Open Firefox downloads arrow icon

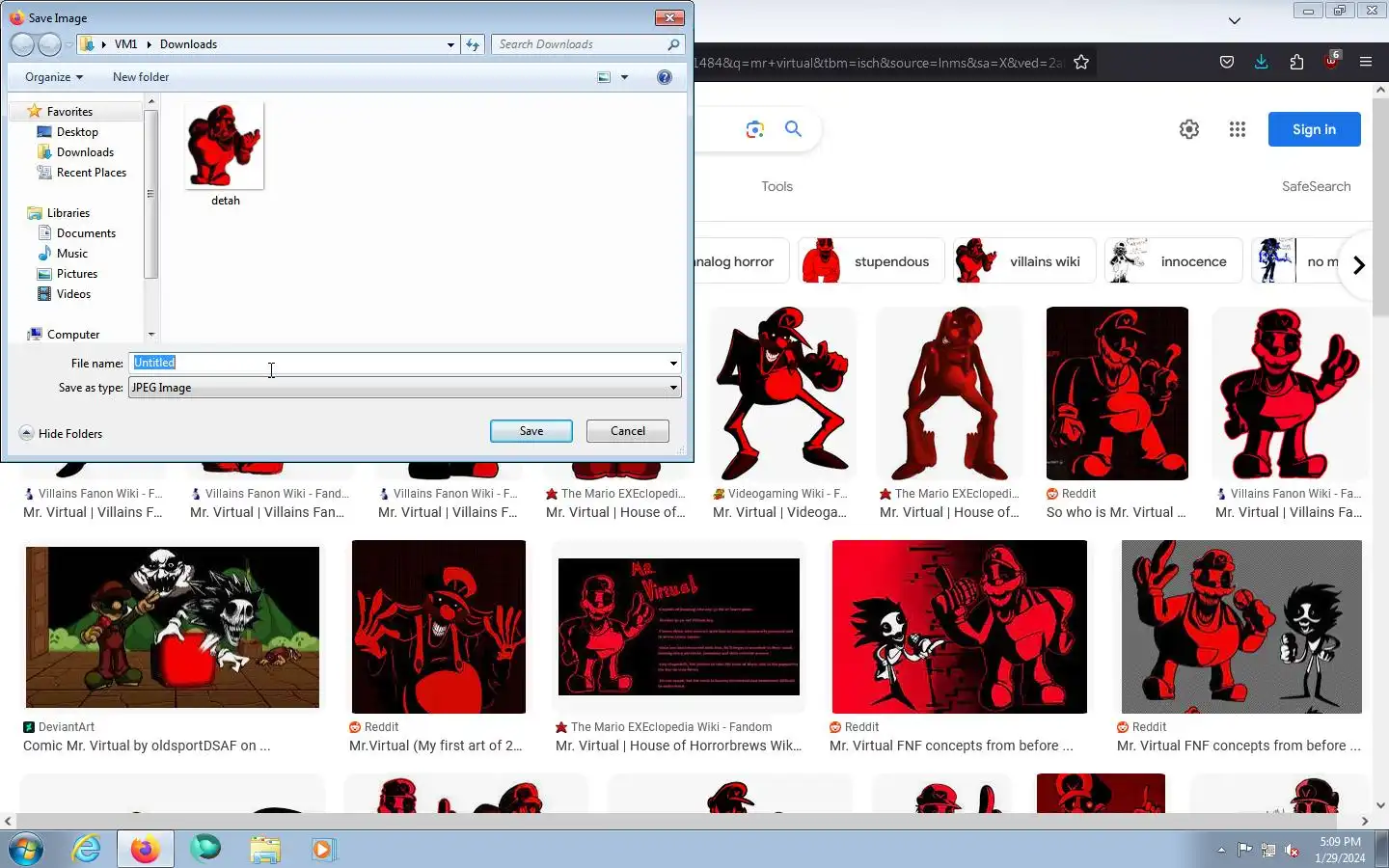tap(1262, 62)
